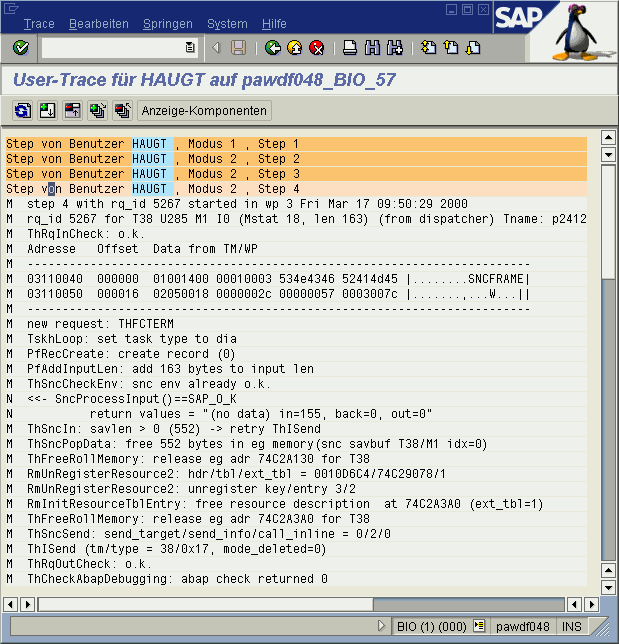
Task: Expand the Modus 2, Step 3 row
Action: 296,174
